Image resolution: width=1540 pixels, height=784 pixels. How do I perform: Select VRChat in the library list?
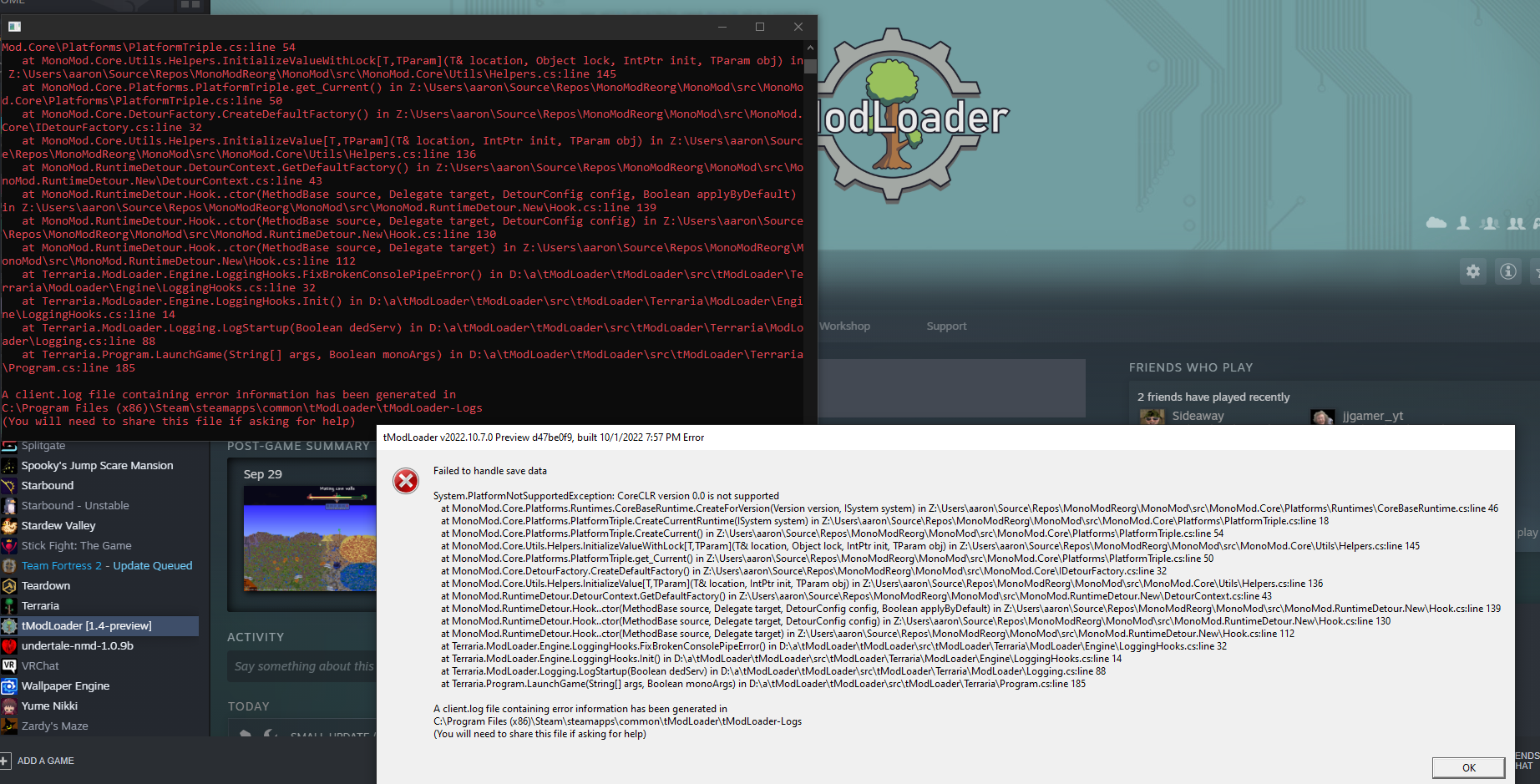[x=40, y=666]
